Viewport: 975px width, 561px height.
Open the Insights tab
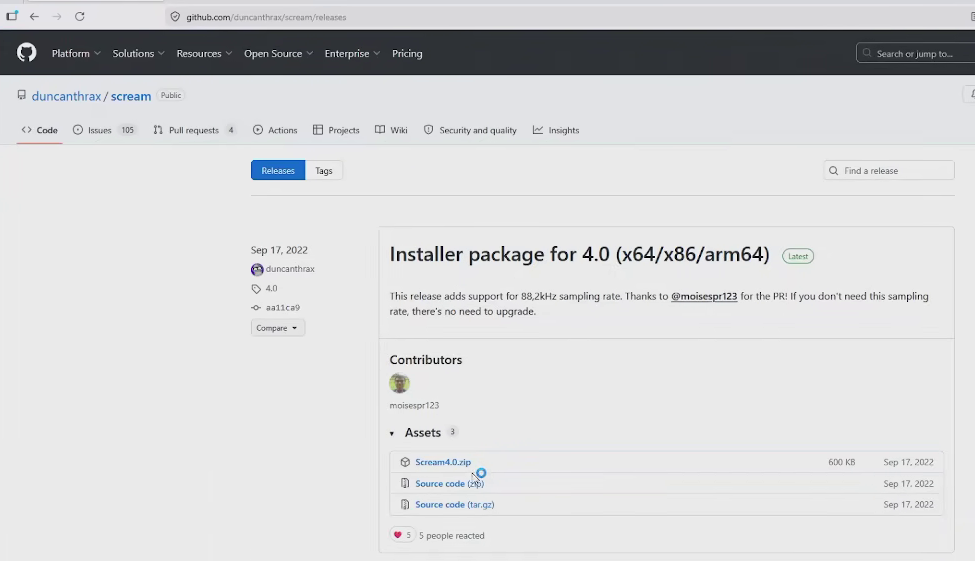click(556, 130)
